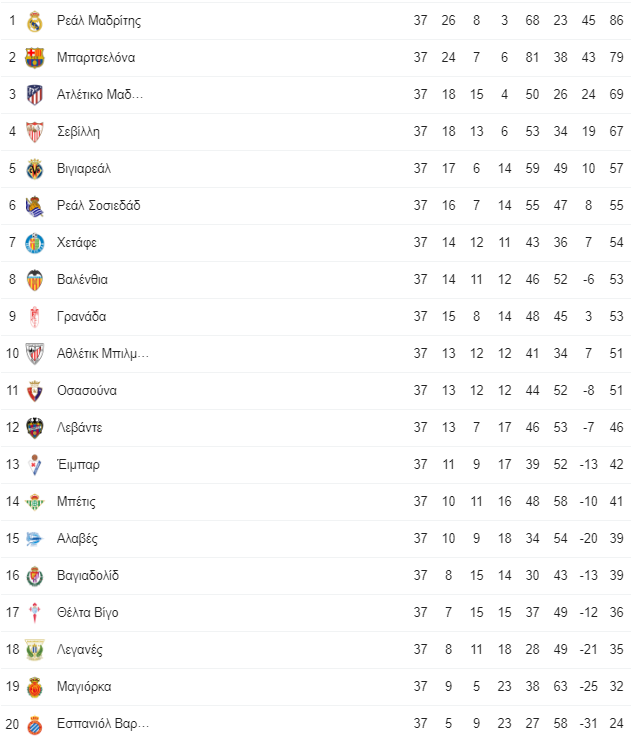Screen dimensions: 638x748
Task: Open the Μπέτις team row
Action: pyautogui.click(x=315, y=501)
